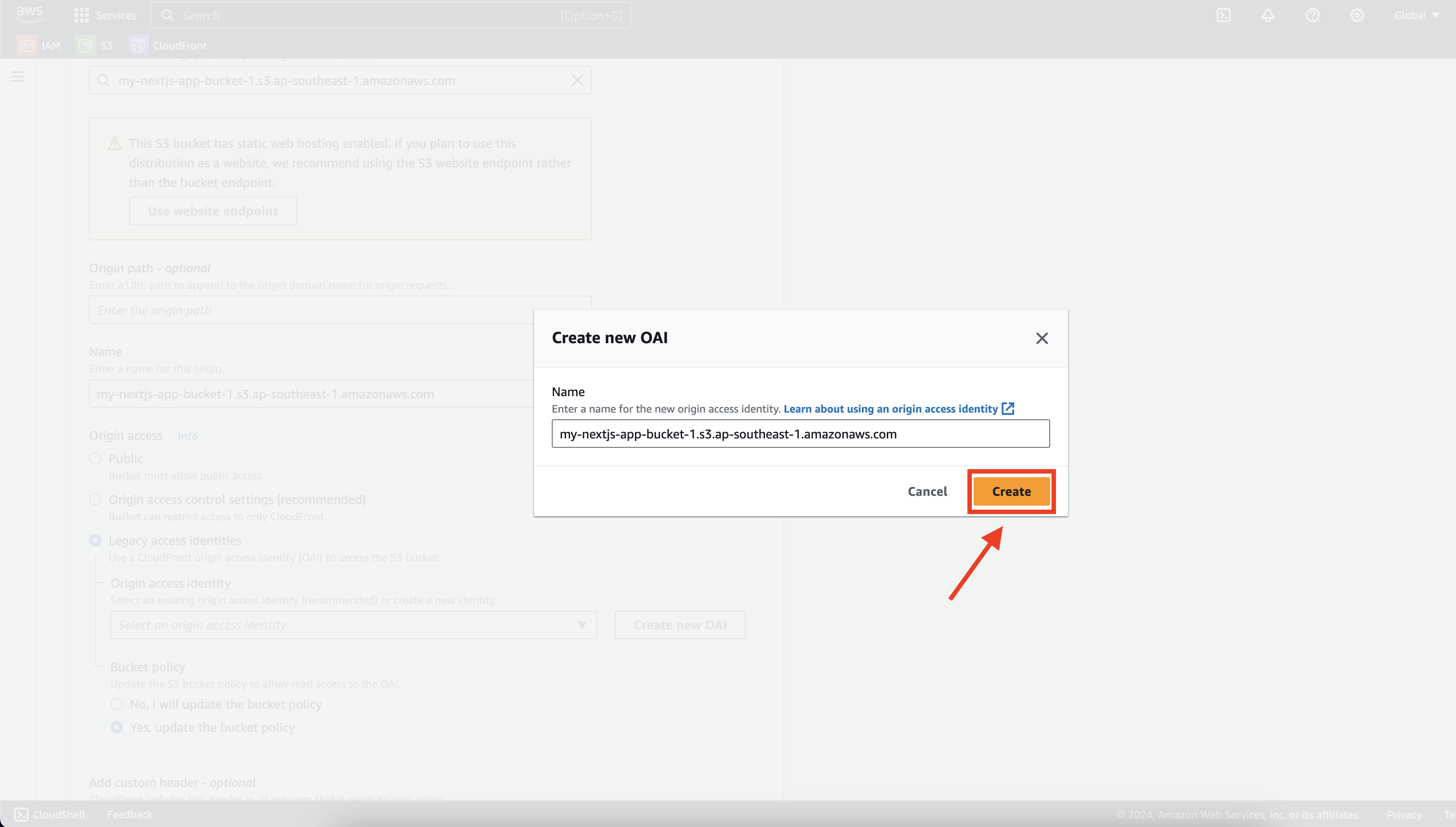Viewport: 1456px width, 827px height.
Task: Close the Create new OAI dialog
Action: 1042,339
